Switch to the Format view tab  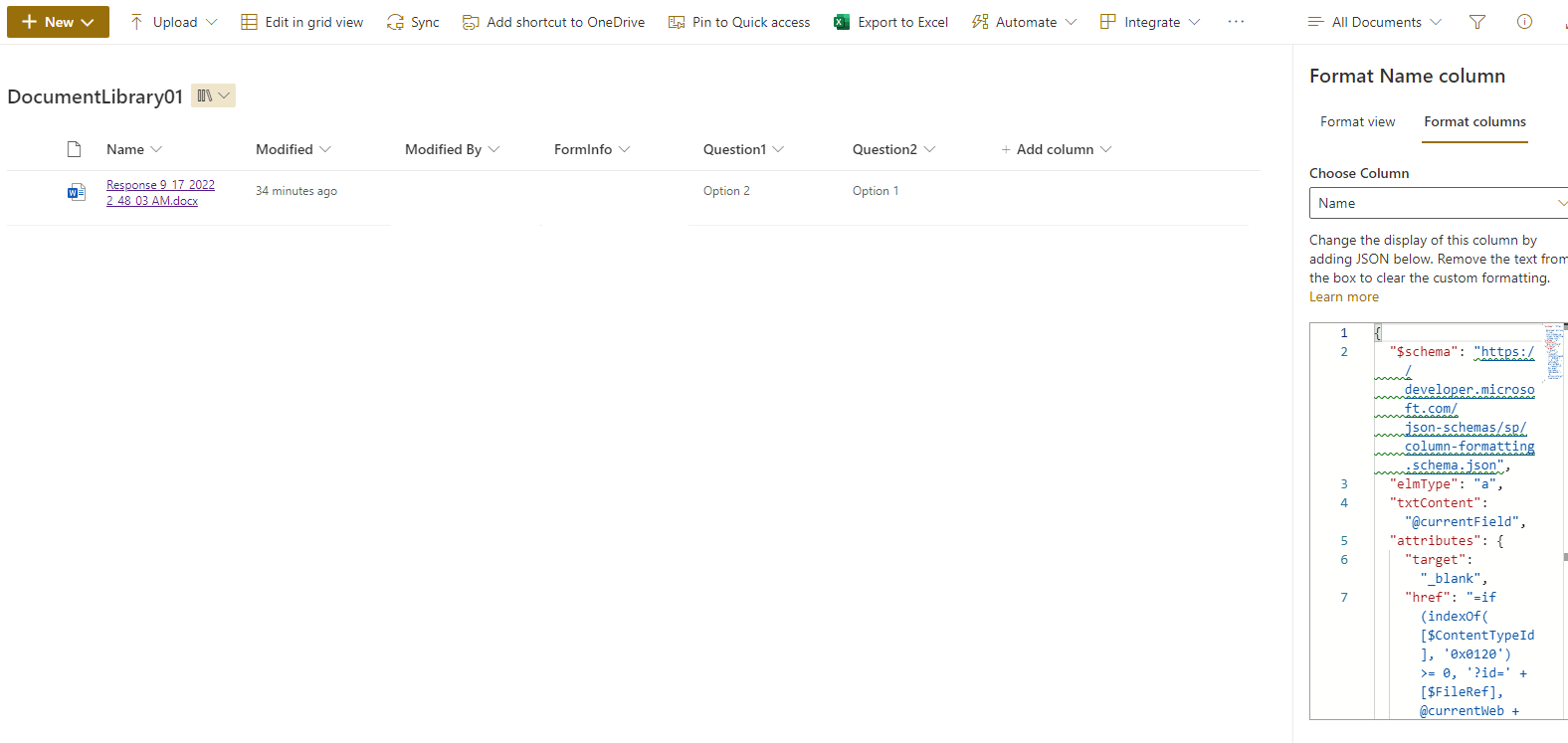click(1357, 121)
